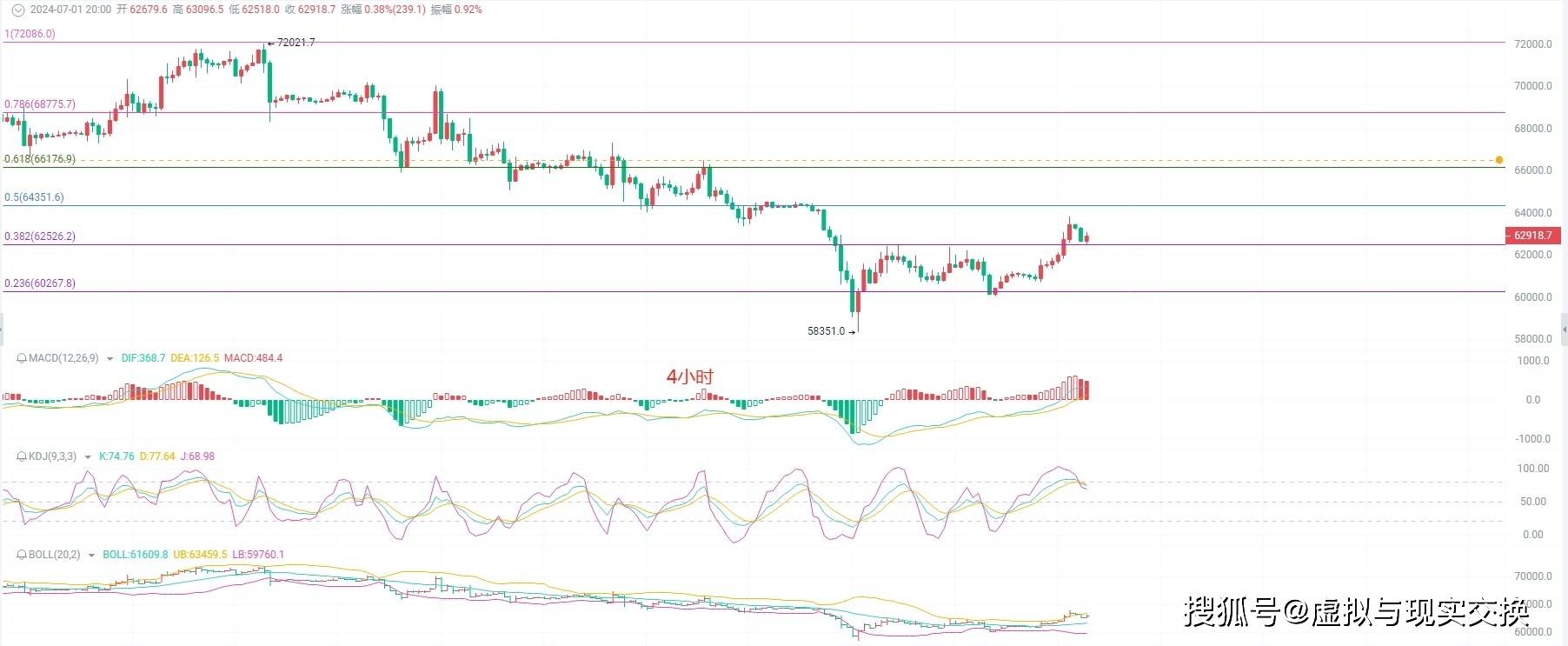Click the right edge panel collapse handle

(1565, 329)
